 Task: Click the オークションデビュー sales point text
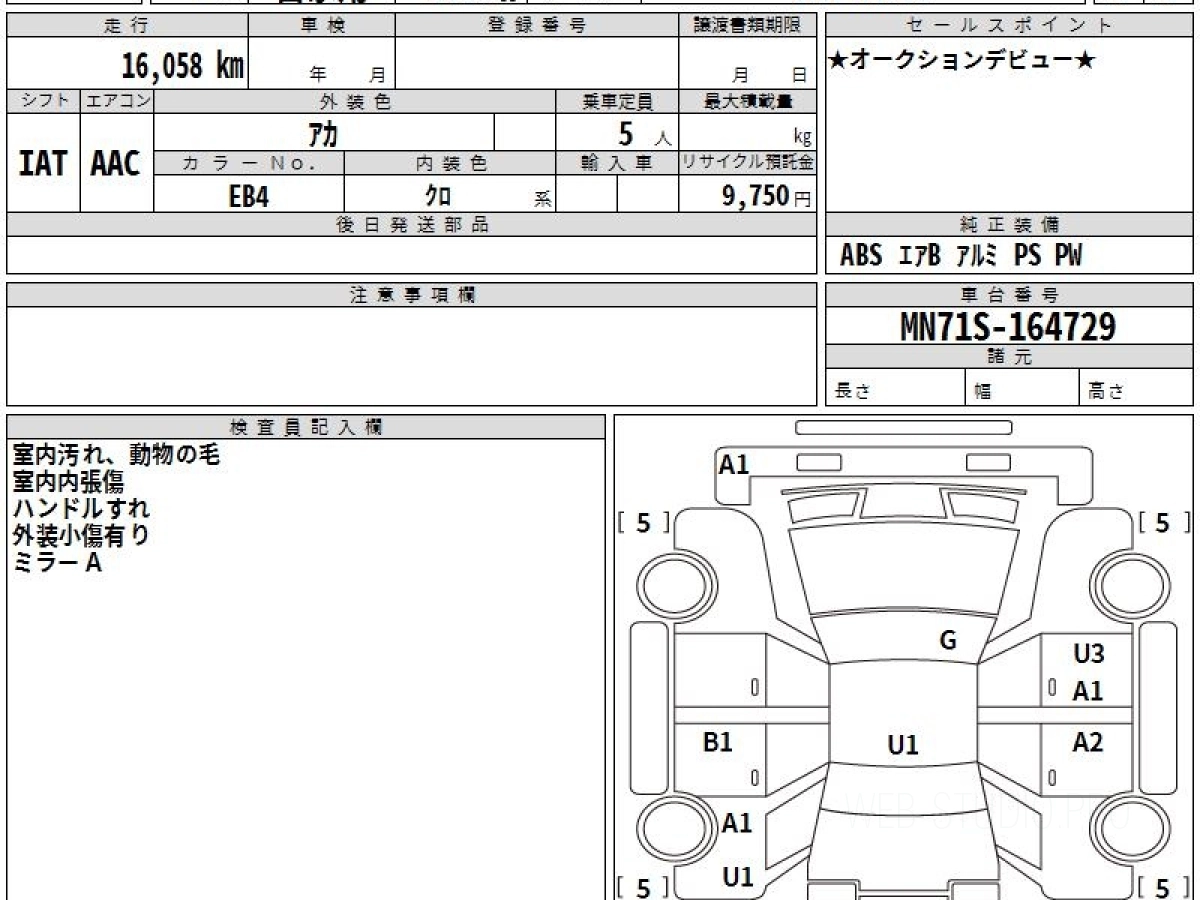[962, 60]
